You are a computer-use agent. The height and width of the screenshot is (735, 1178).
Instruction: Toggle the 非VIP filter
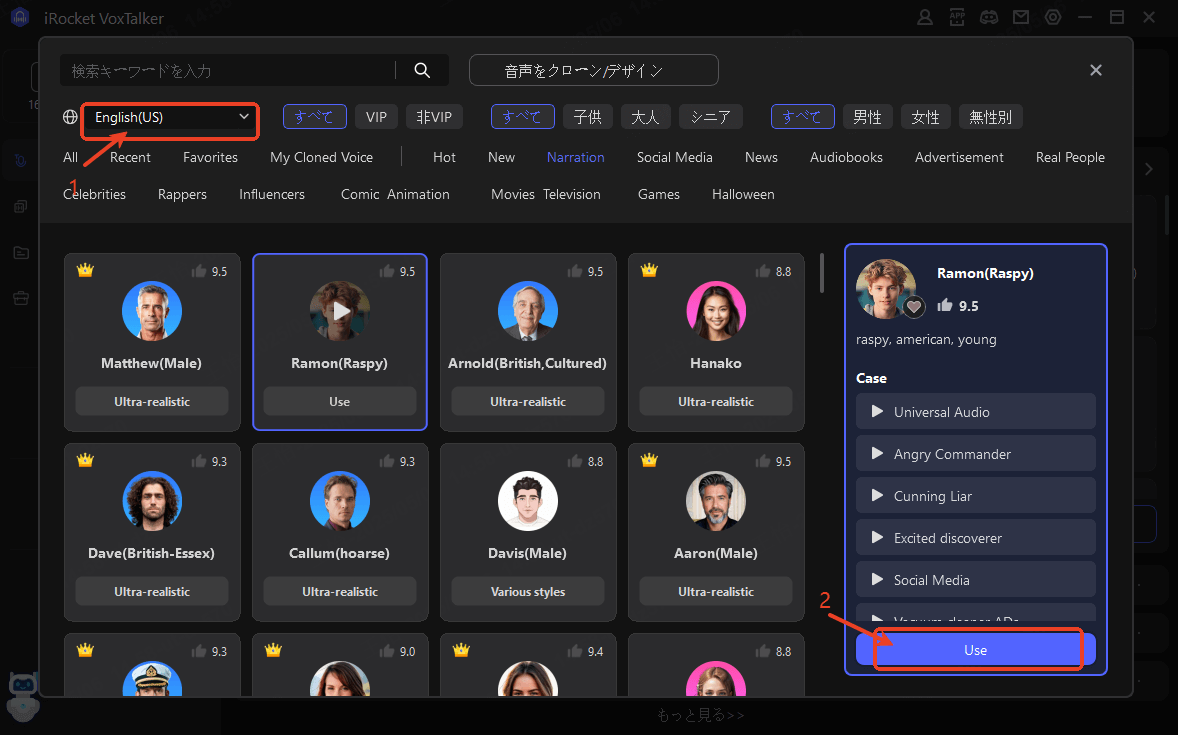[434, 116]
